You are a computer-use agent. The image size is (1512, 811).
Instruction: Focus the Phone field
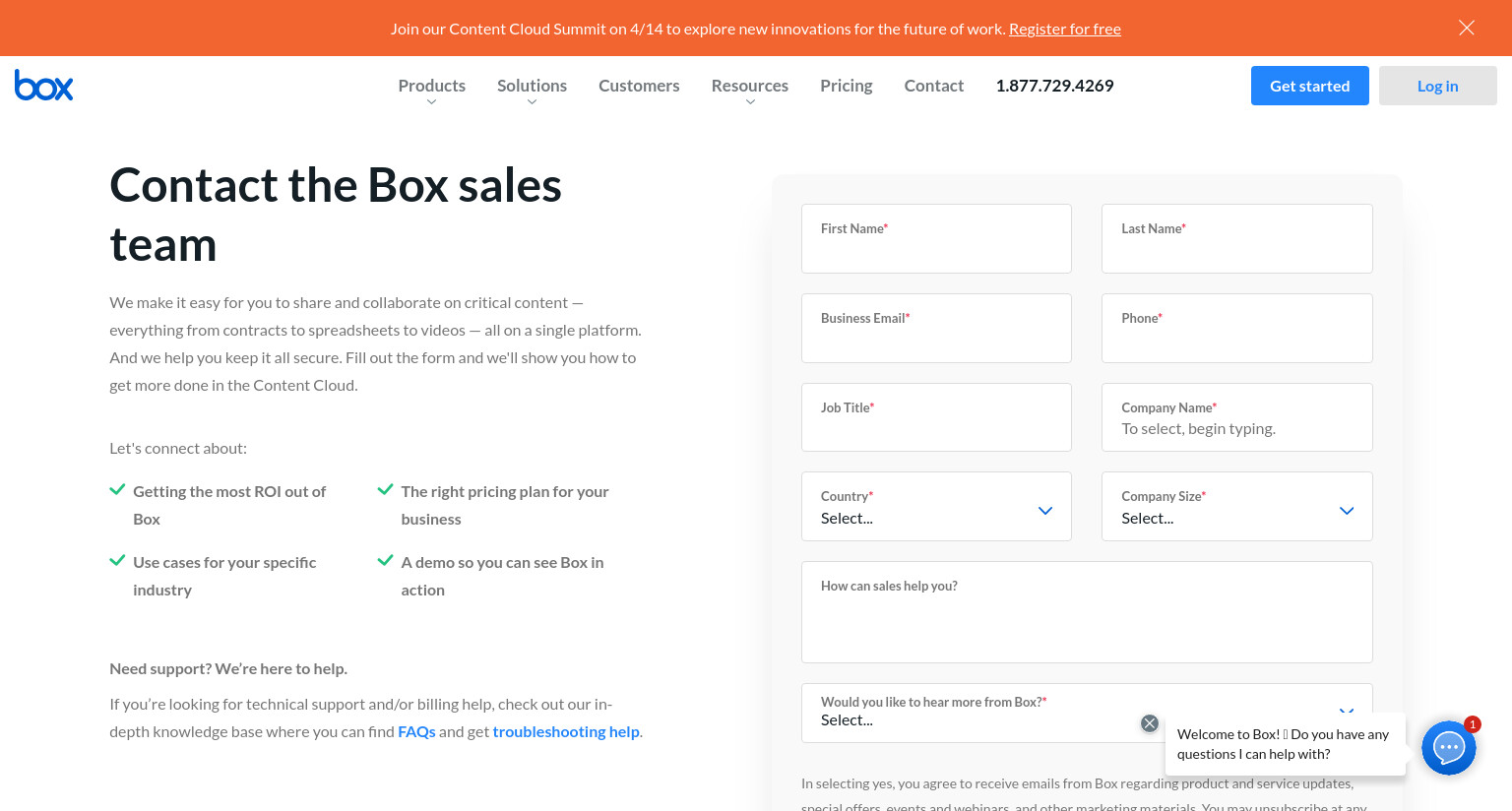1237,328
